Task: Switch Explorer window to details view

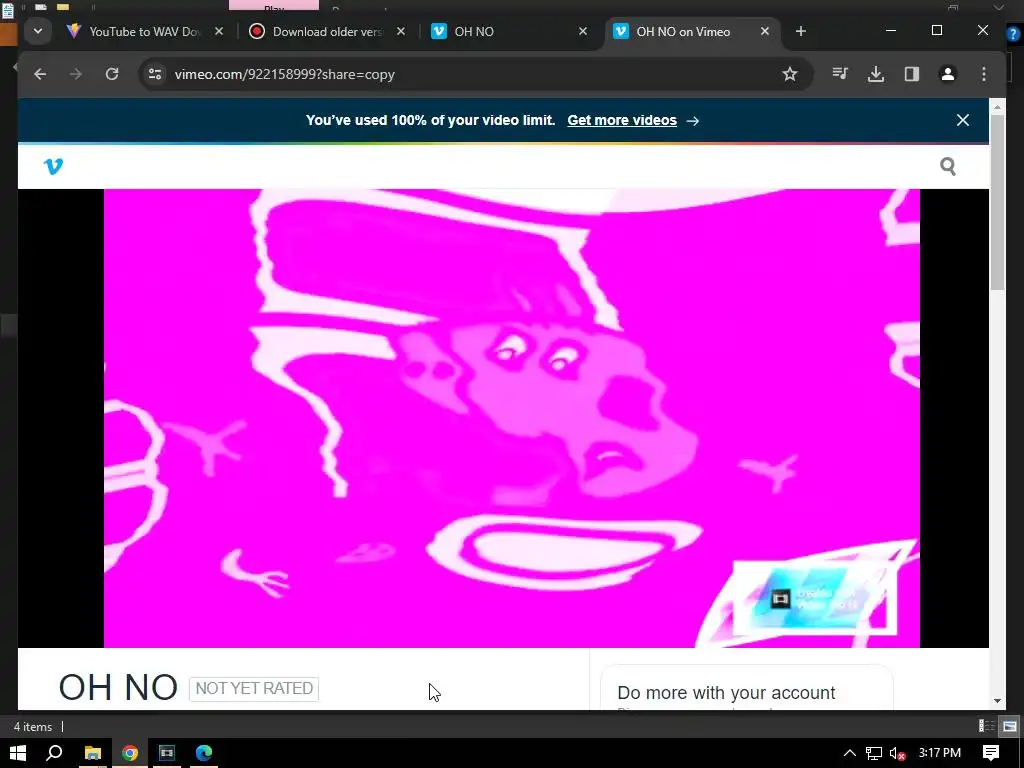Action: [x=987, y=726]
